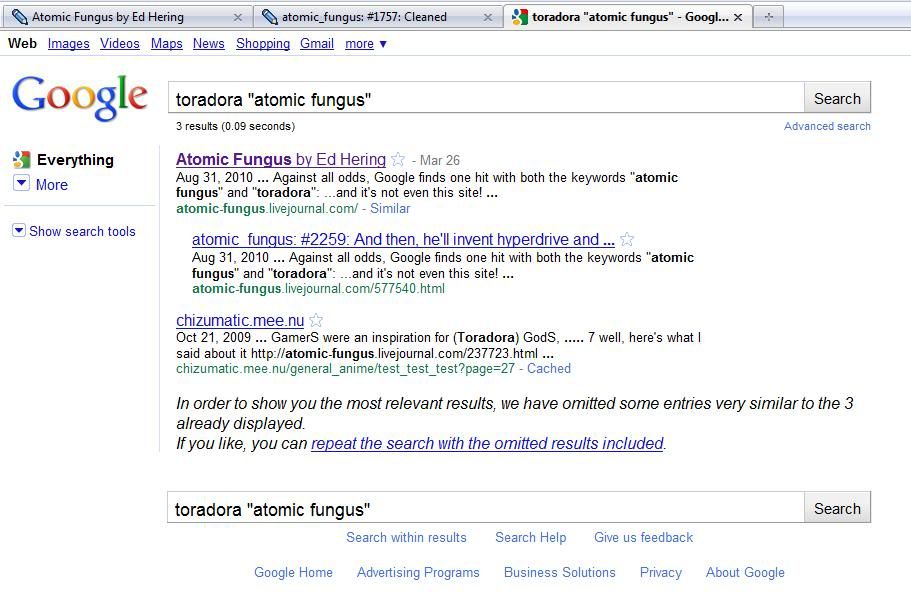Click Give us feedback
Screen dimensions: 911x599
click(643, 537)
